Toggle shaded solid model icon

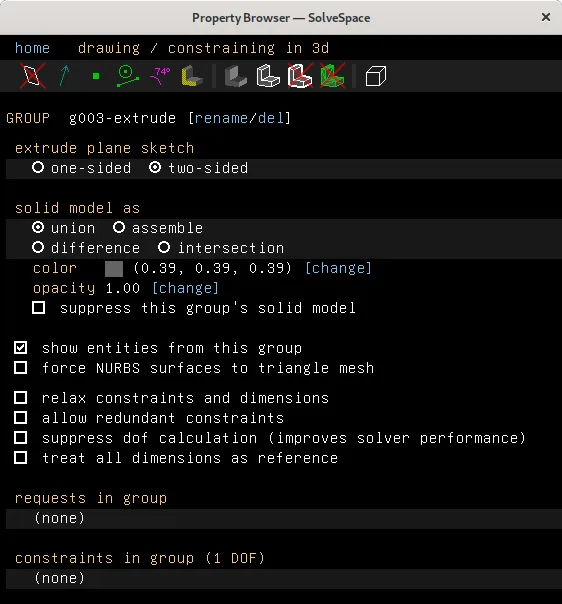point(236,76)
